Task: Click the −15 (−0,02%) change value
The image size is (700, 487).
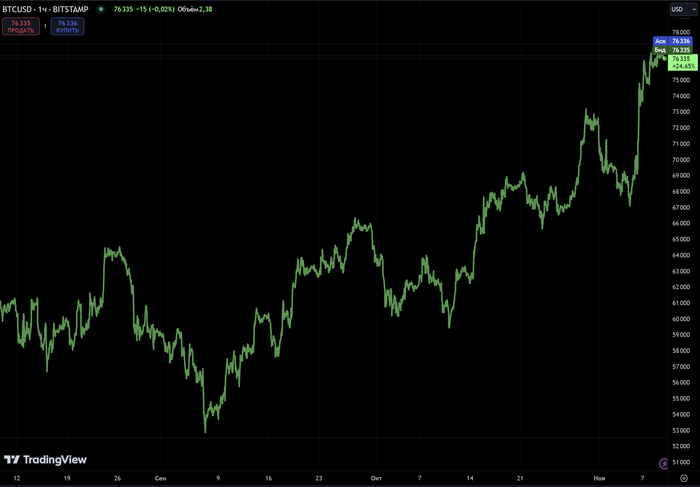Action: 155,9
